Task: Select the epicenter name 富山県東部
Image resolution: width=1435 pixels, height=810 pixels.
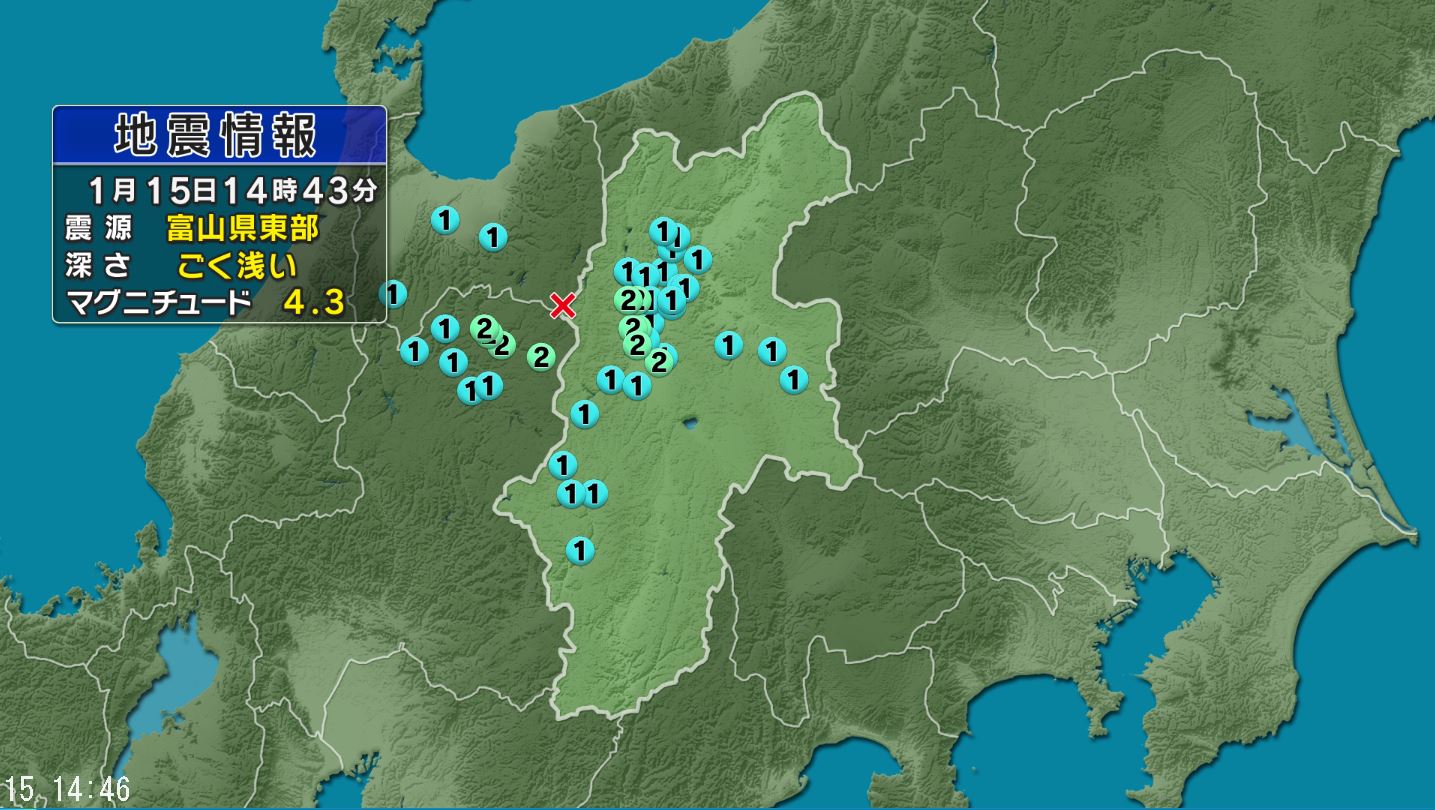Action: coord(243,229)
